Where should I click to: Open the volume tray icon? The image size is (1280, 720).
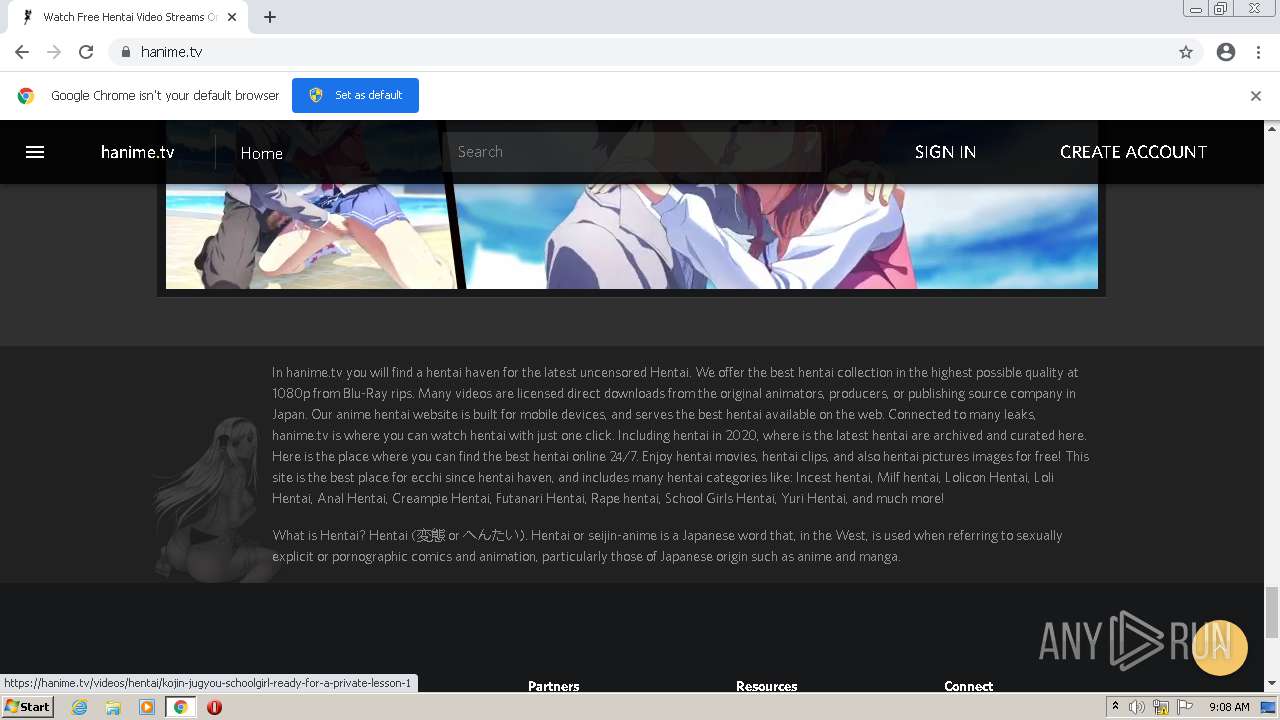click(x=1137, y=707)
